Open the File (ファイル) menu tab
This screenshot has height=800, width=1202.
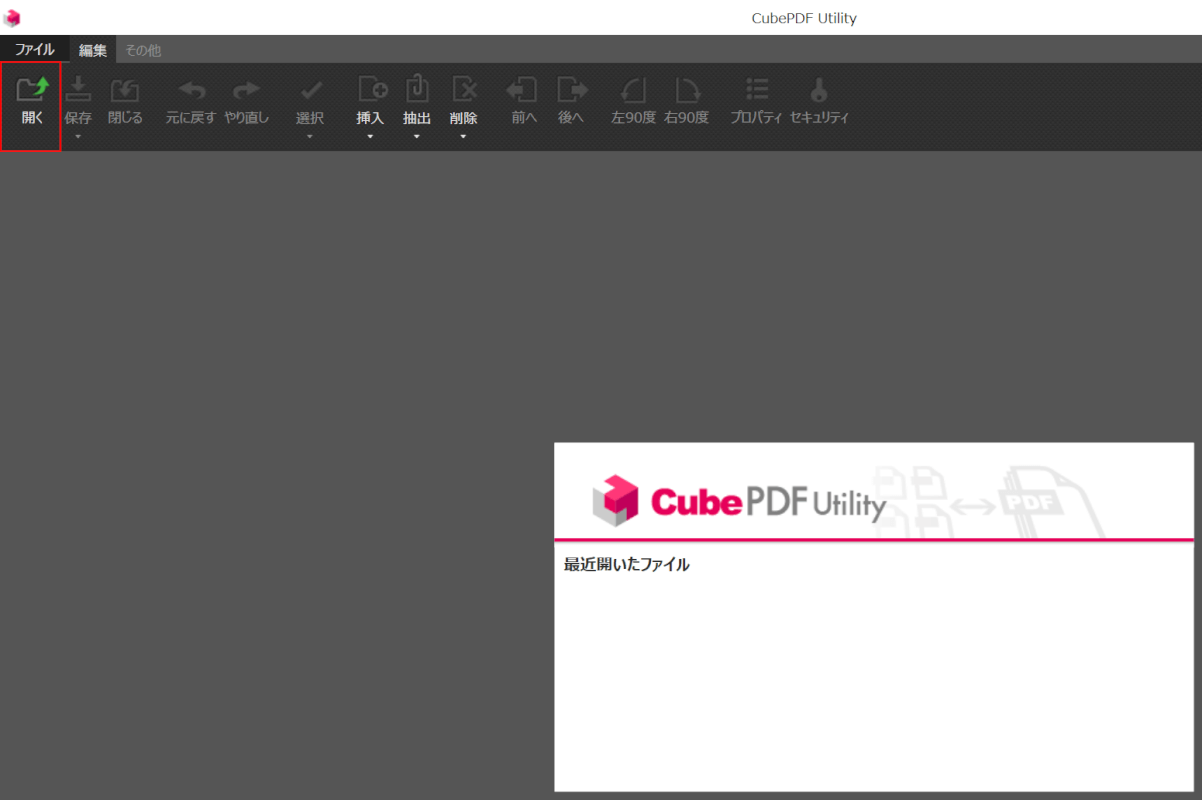pos(34,49)
